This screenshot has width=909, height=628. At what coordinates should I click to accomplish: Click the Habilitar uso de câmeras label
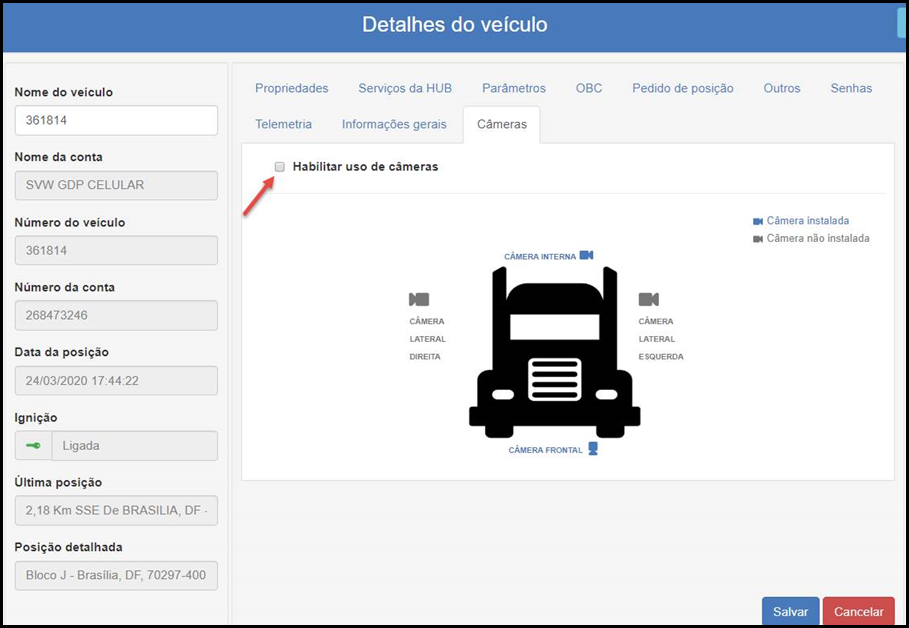[365, 167]
